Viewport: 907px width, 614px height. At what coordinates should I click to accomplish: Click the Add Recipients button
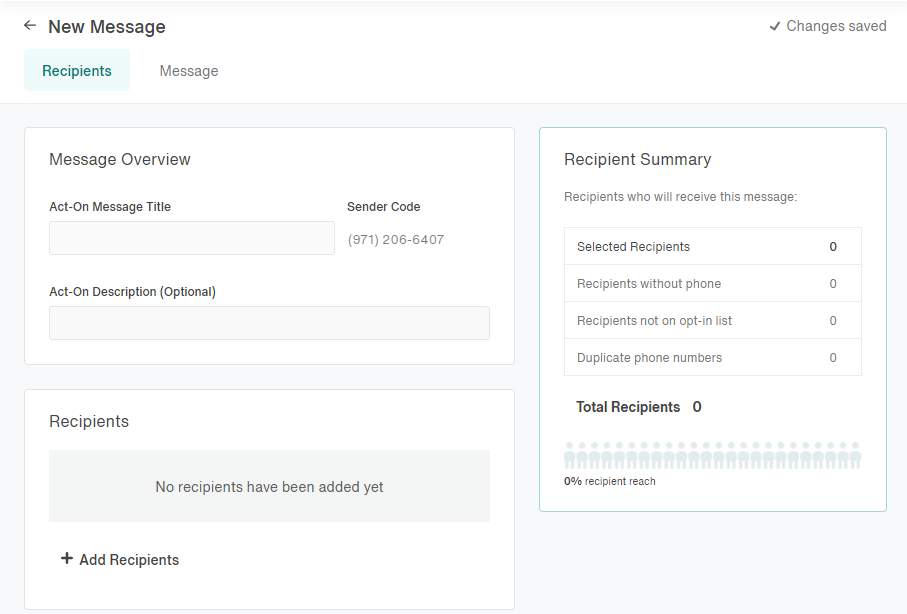(120, 560)
